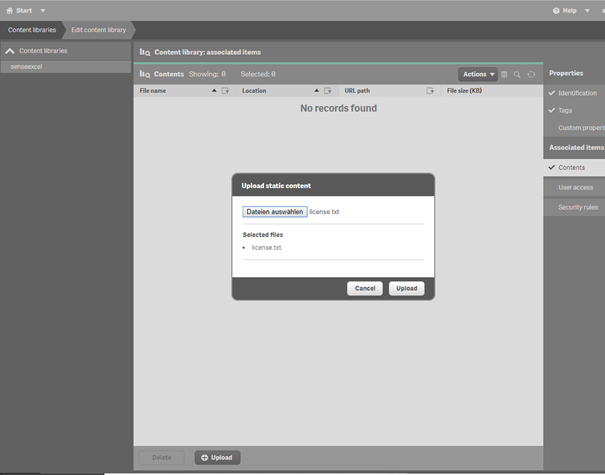
Task: Expand the Start menu dropdown
Action: tap(43, 10)
